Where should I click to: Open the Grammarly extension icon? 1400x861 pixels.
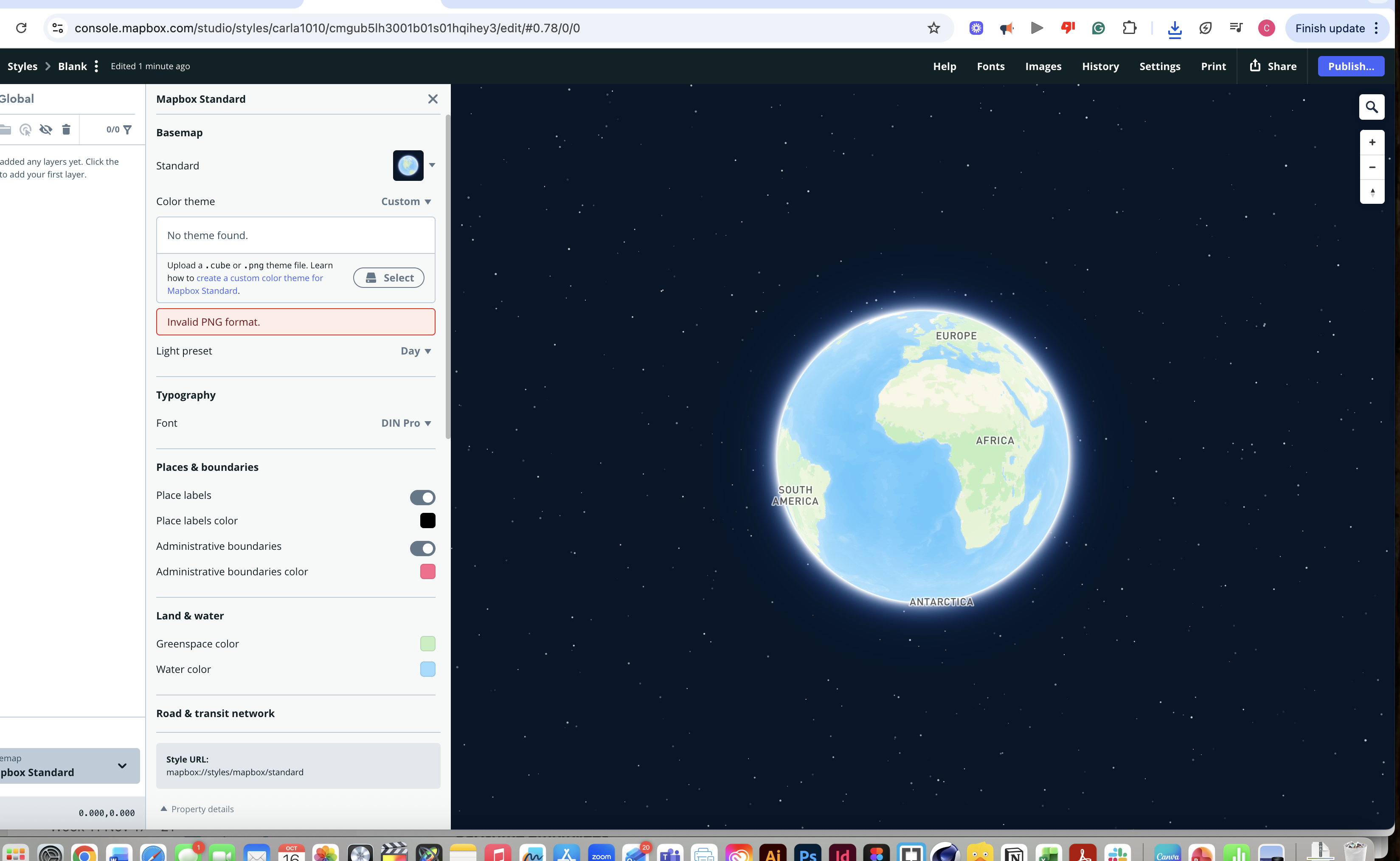tap(1099, 28)
